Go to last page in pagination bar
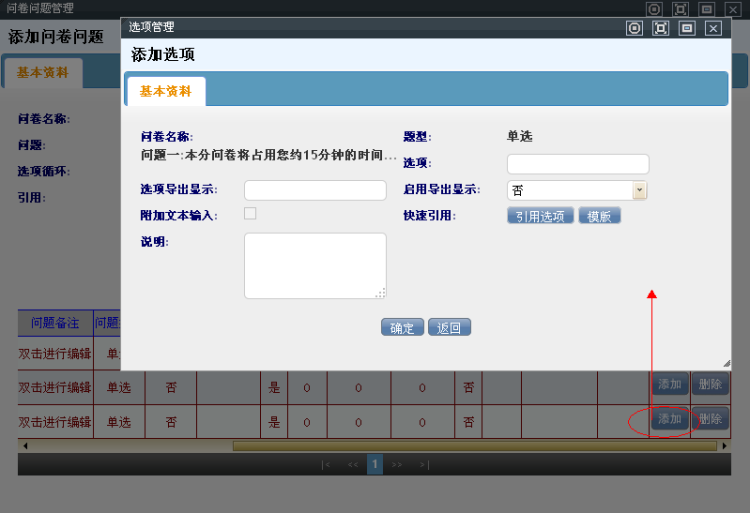Viewport: 750px width, 513px height. tap(424, 465)
